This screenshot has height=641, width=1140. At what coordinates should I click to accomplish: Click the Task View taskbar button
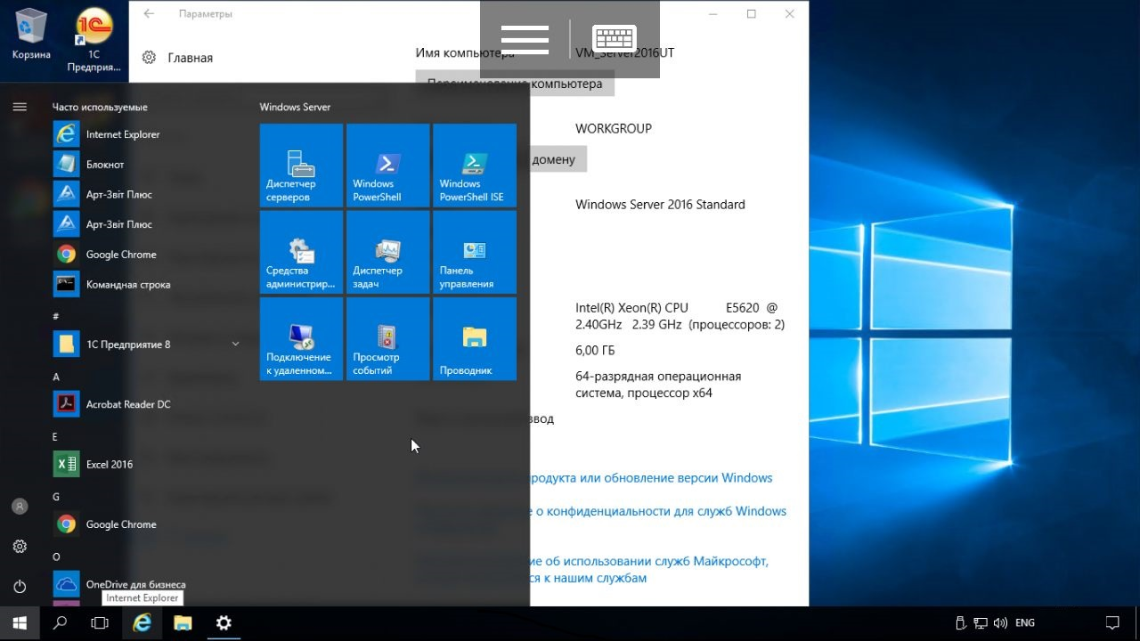pyautogui.click(x=99, y=623)
